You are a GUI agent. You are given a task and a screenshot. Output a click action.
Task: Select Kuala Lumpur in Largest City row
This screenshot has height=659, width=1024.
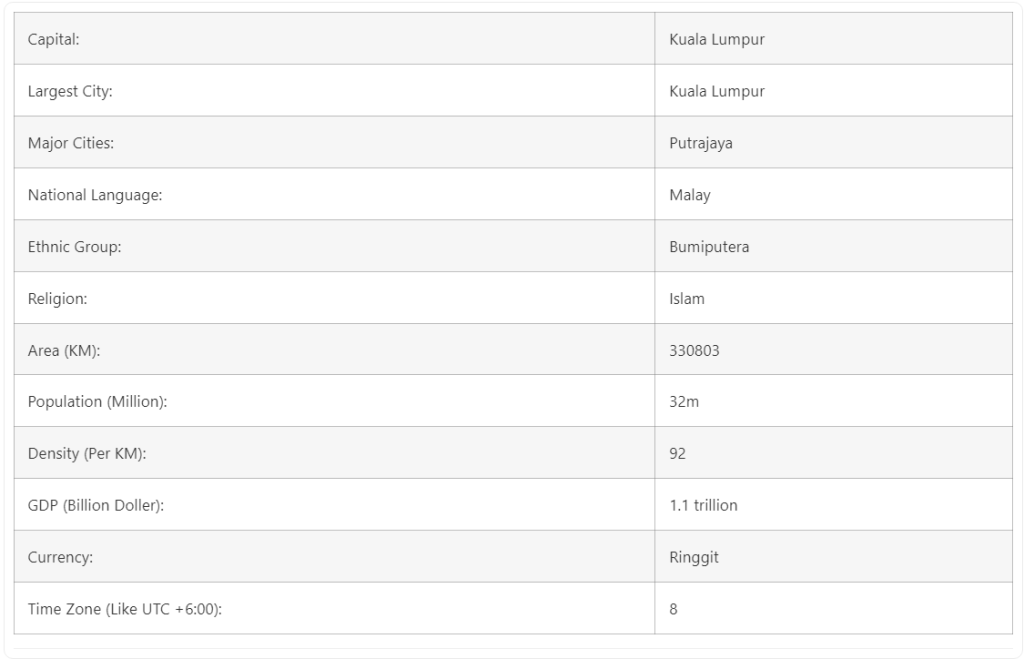(716, 91)
